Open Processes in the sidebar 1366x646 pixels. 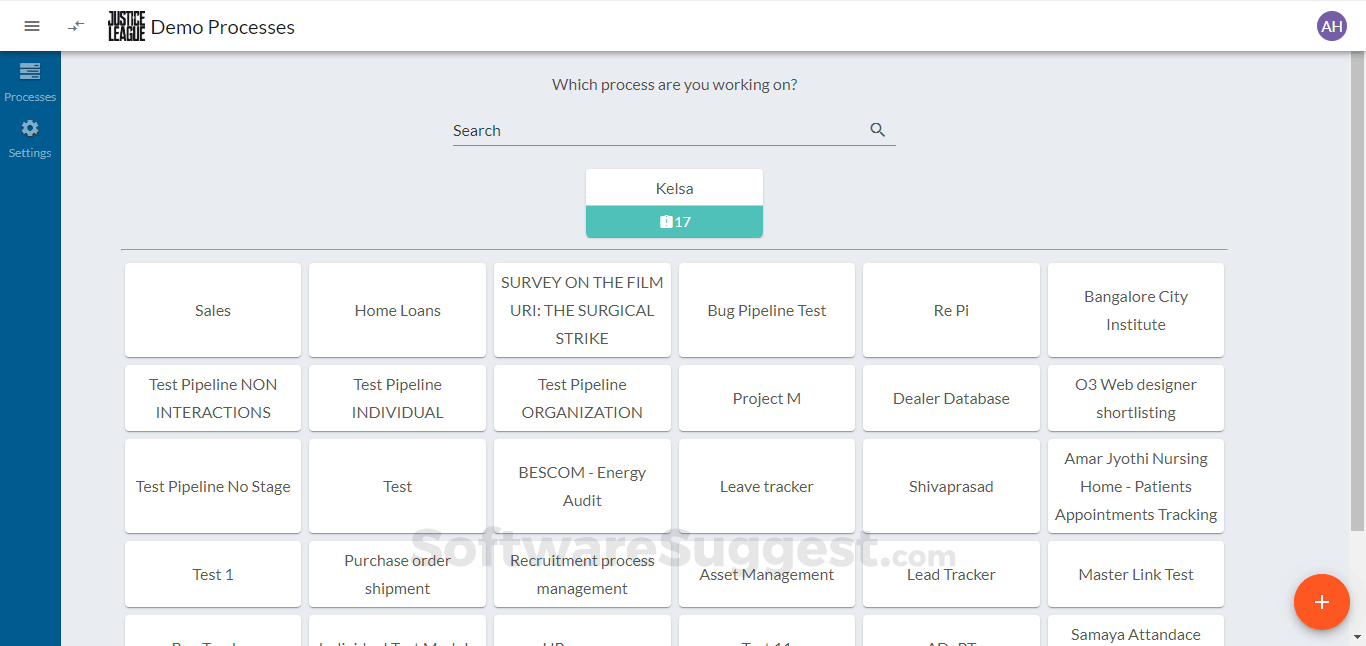(x=30, y=82)
